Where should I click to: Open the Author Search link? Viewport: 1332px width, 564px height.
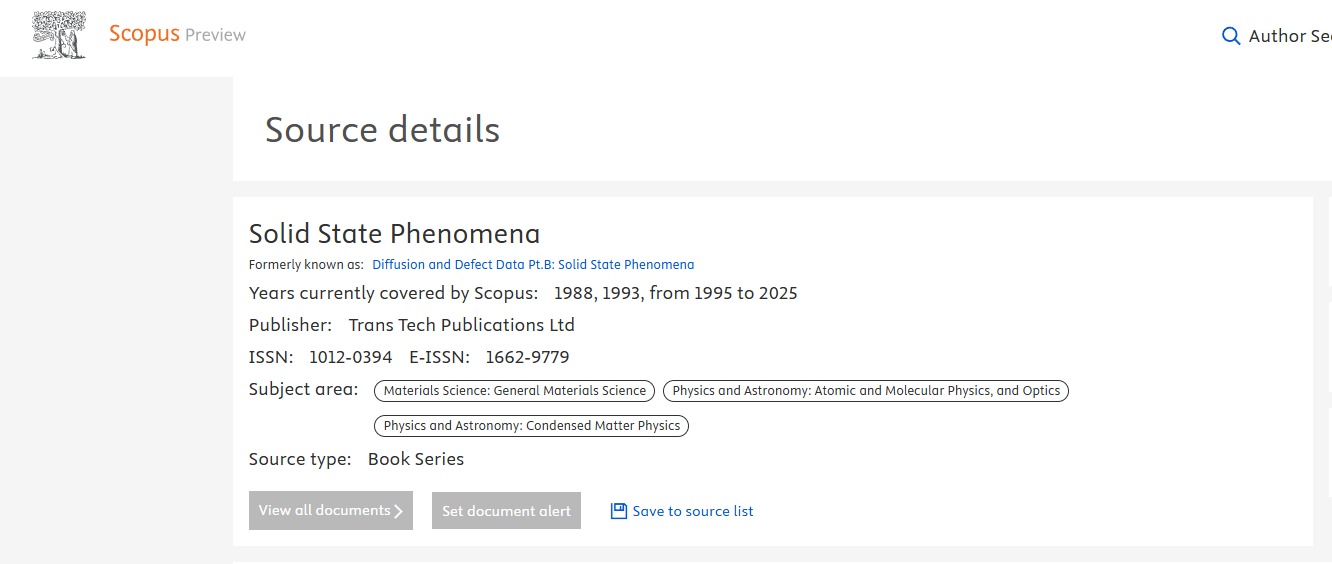click(x=1290, y=36)
